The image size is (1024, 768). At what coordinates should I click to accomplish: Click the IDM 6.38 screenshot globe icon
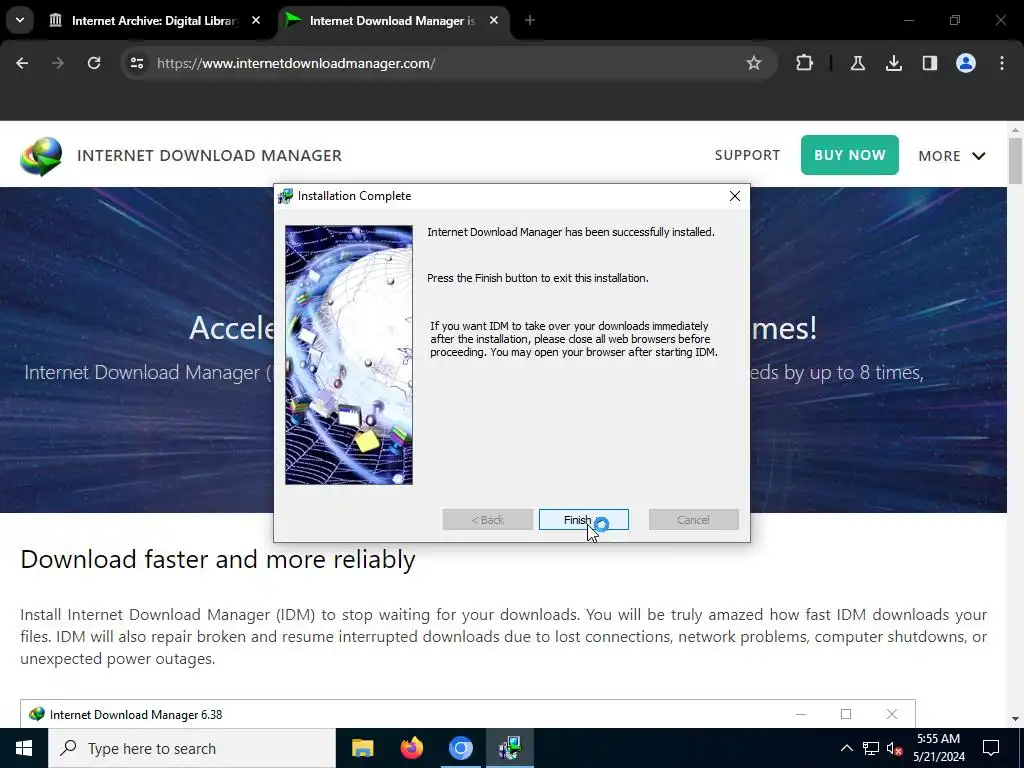pos(37,714)
